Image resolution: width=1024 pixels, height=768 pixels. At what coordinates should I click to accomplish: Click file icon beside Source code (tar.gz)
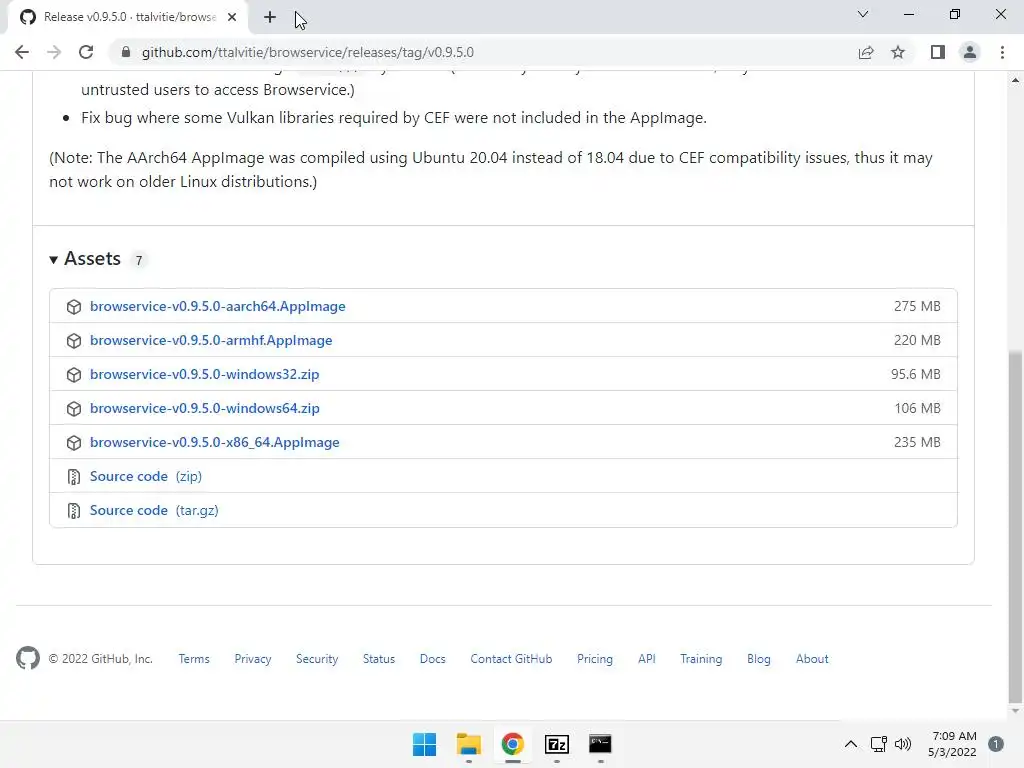pyautogui.click(x=74, y=511)
